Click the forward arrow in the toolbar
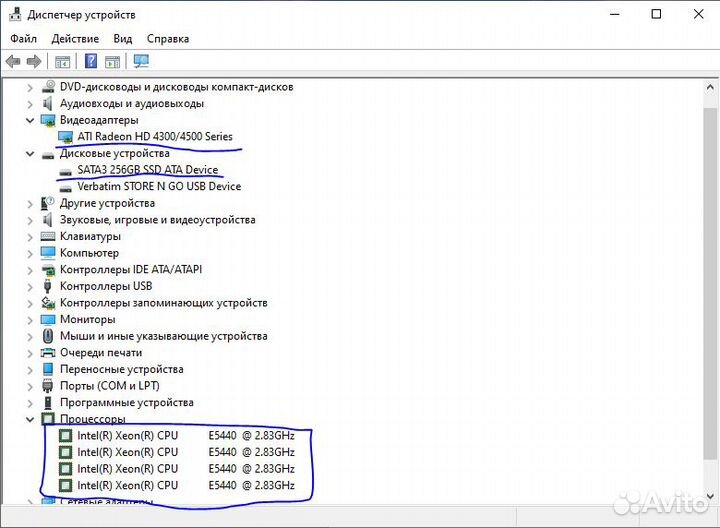720x528 pixels. pos(33,61)
